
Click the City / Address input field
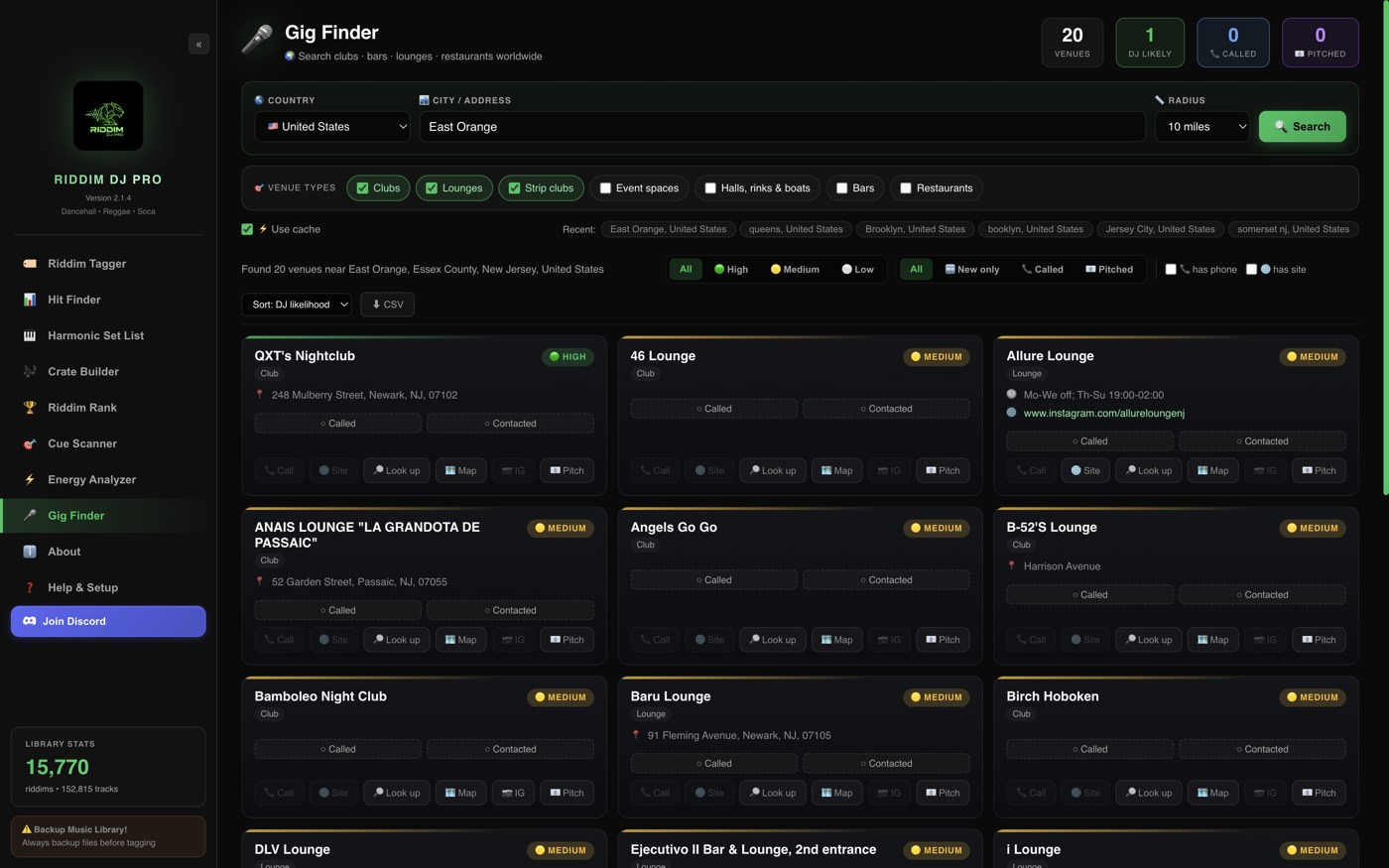click(782, 127)
